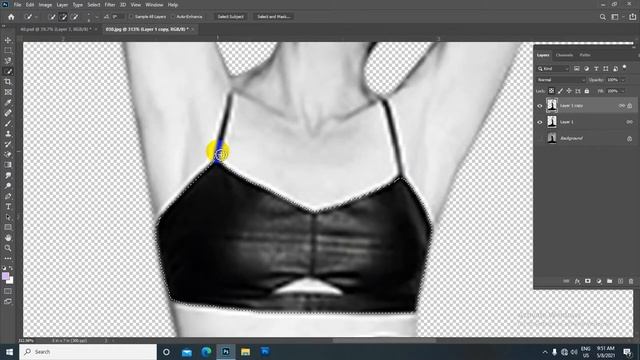Enable Auto-Enhance checkbox
This screenshot has width=640, height=360.
click(x=173, y=17)
